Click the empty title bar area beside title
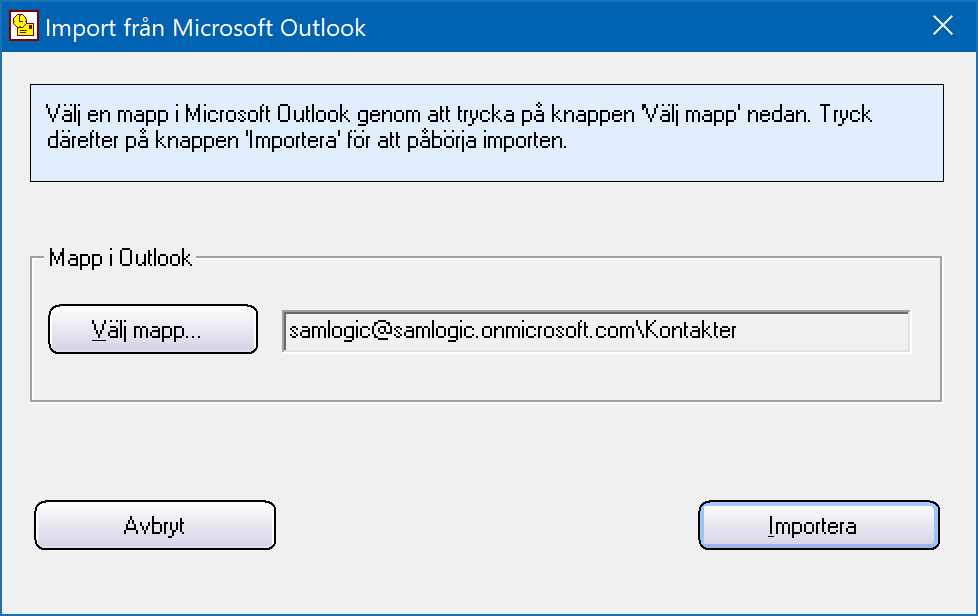The width and height of the screenshot is (978, 616). [x=642, y=26]
